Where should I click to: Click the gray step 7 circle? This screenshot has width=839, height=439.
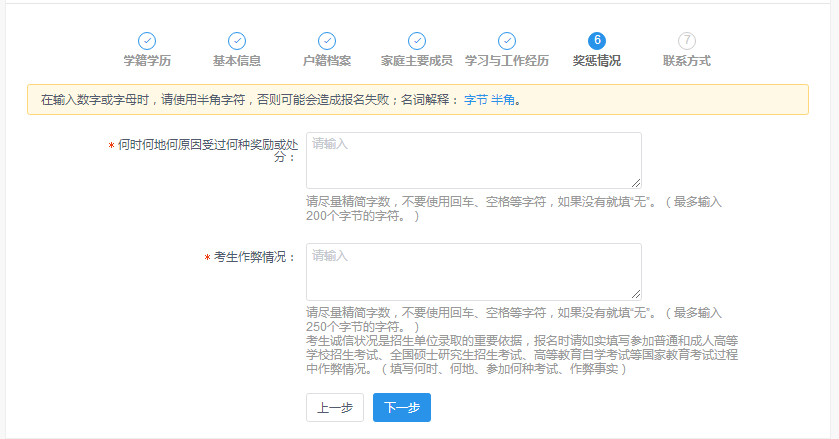(687, 41)
